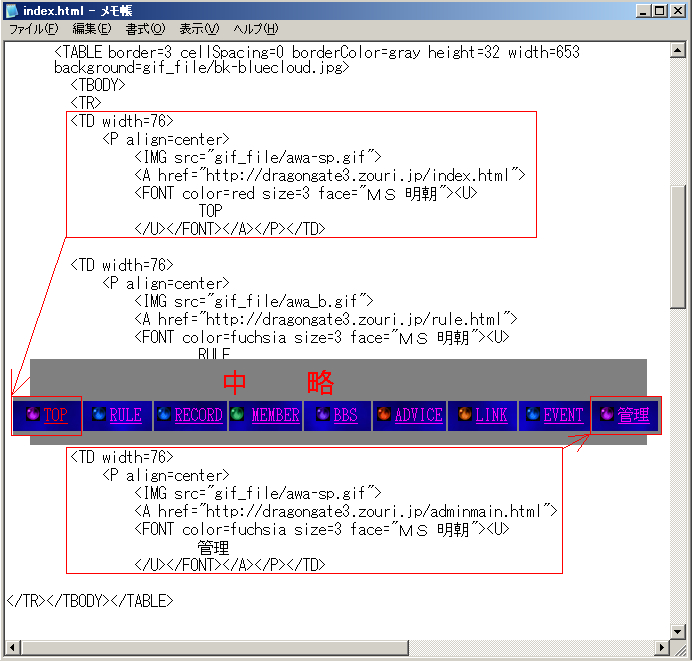The image size is (692, 661).
Task: Click the Notepad icon in title bar
Action: [11, 11]
